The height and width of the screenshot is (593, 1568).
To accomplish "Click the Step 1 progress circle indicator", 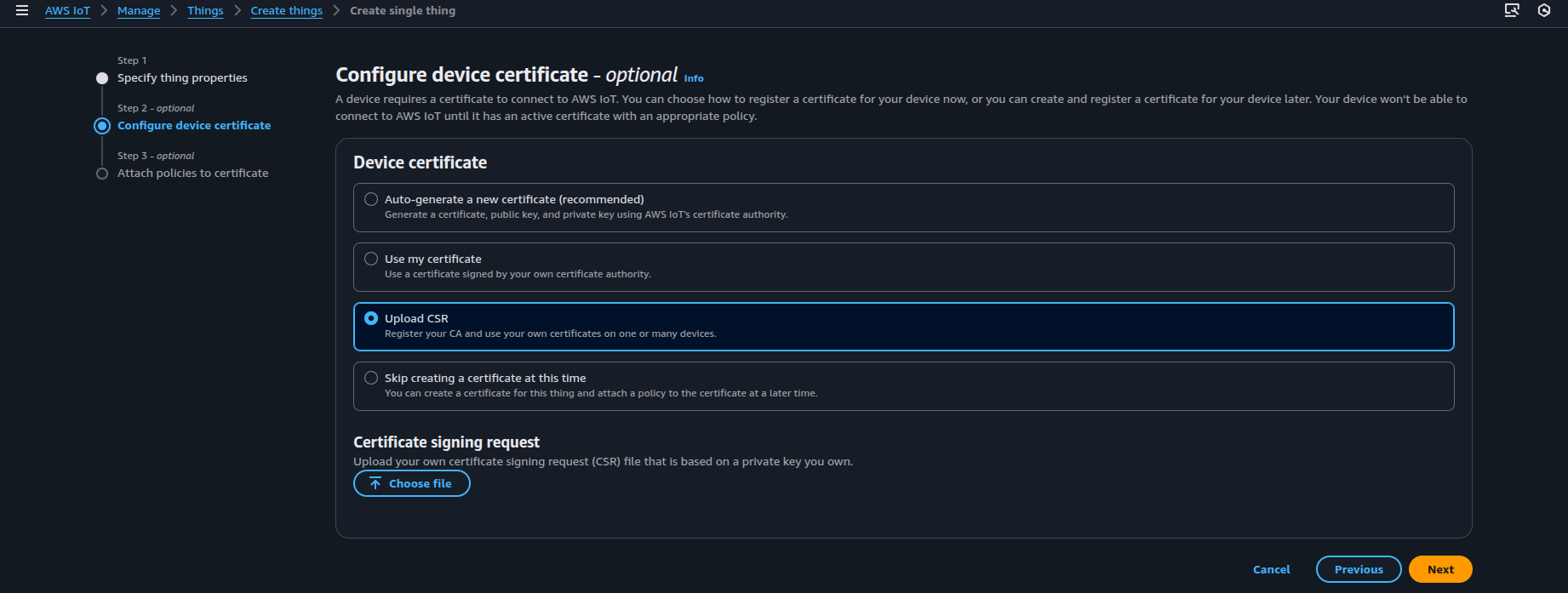I will (102, 77).
